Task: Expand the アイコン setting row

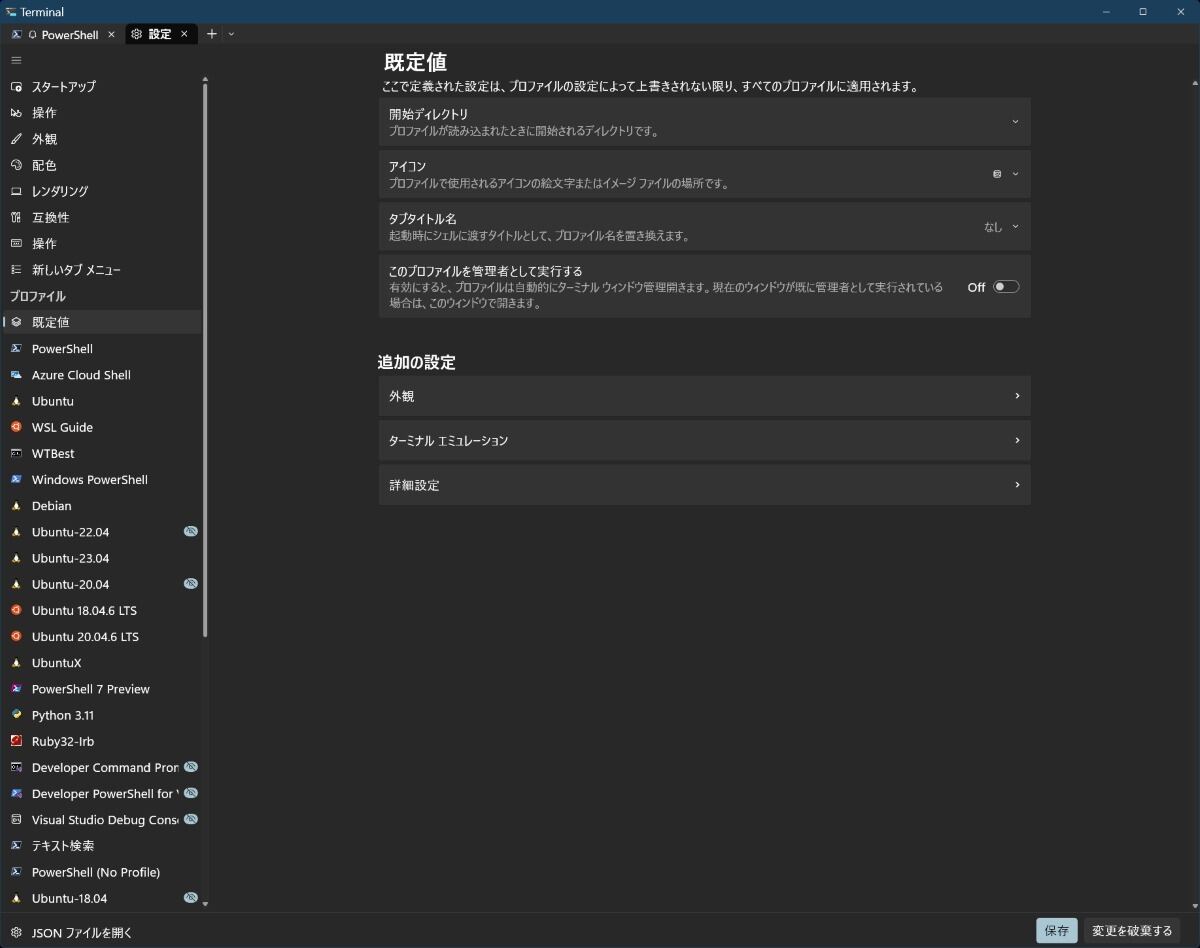Action: click(705, 174)
